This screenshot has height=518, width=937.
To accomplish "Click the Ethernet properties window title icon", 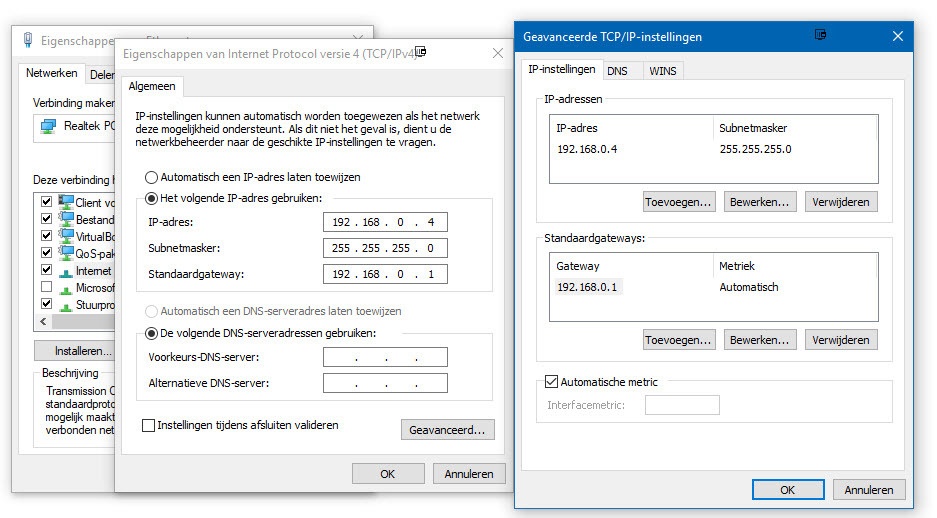I will pos(27,40).
